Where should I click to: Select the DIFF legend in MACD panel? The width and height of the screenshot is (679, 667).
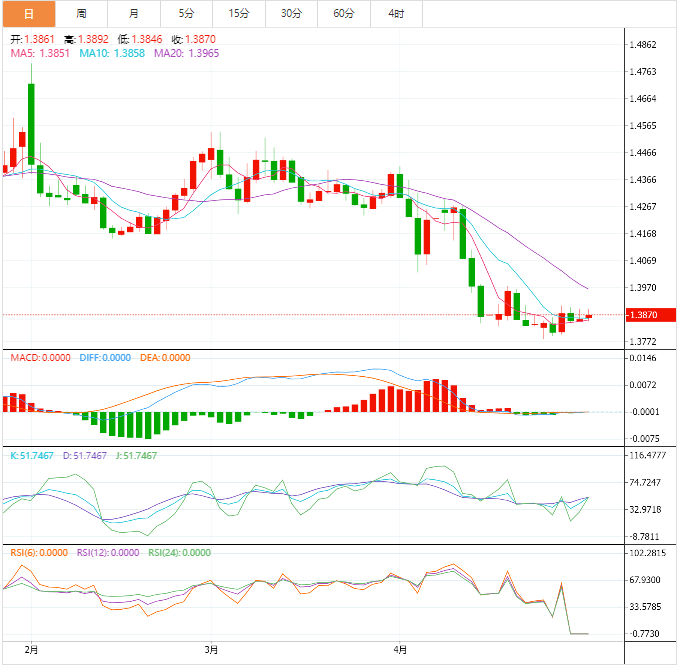pyautogui.click(x=104, y=358)
